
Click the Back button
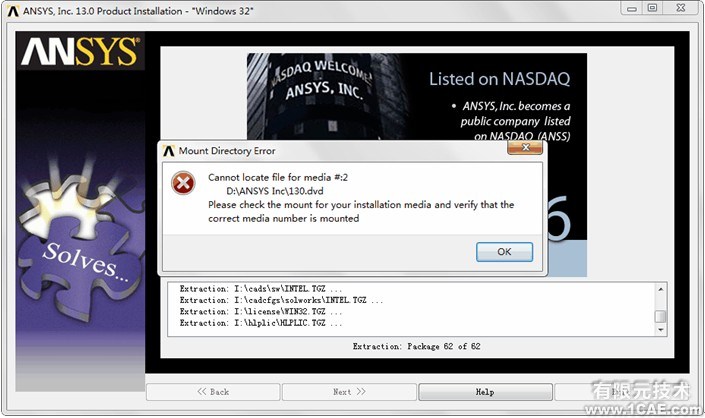[213, 392]
